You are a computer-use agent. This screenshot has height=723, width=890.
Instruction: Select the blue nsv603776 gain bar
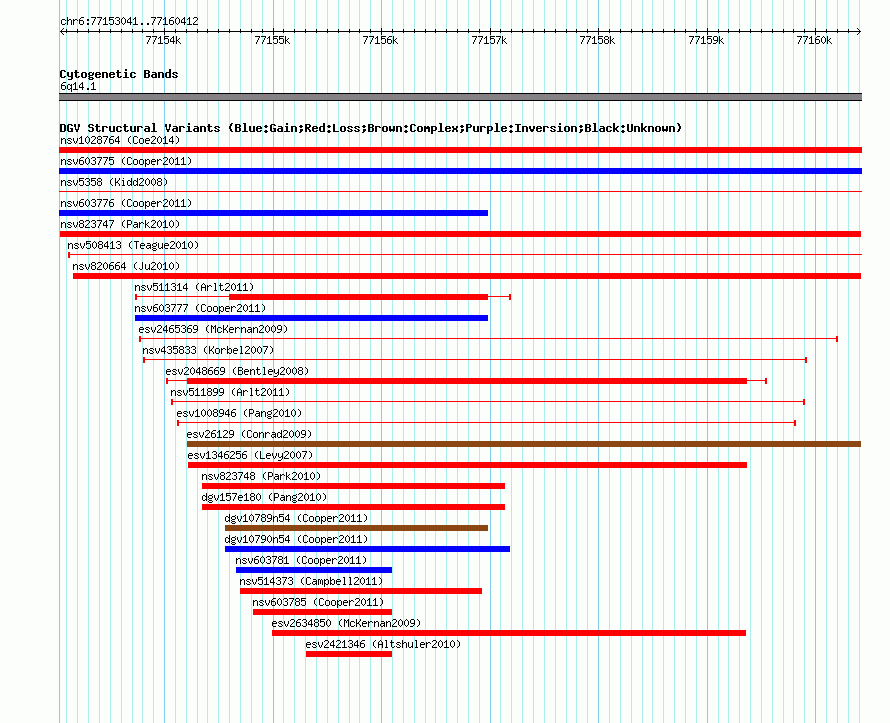coord(274,213)
